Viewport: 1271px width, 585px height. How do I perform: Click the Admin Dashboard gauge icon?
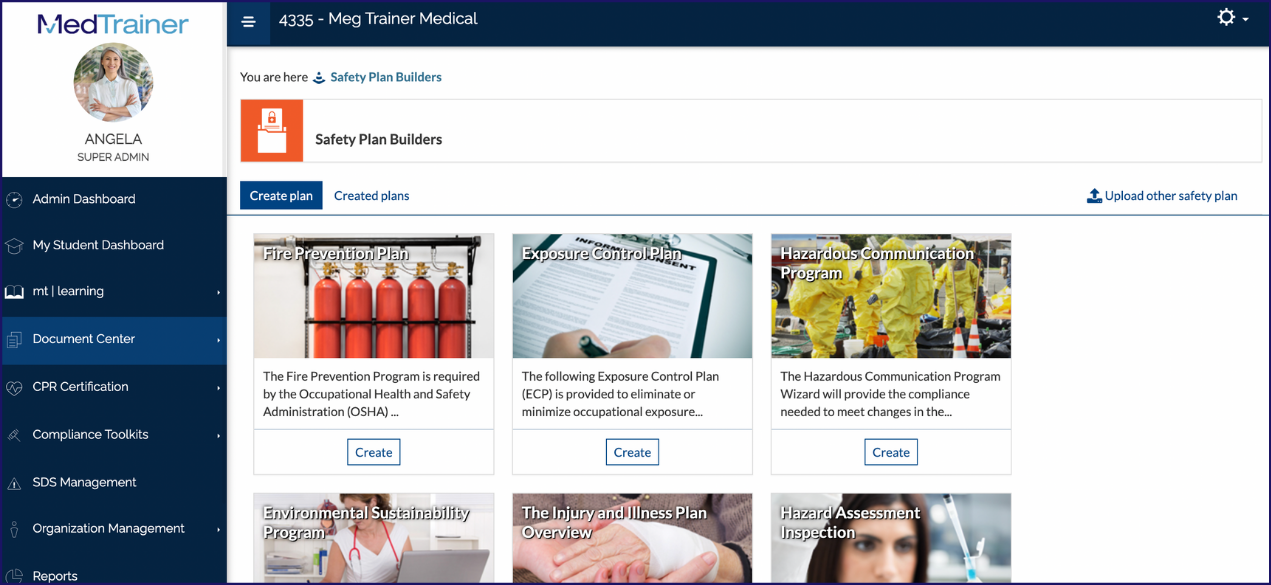tap(14, 200)
